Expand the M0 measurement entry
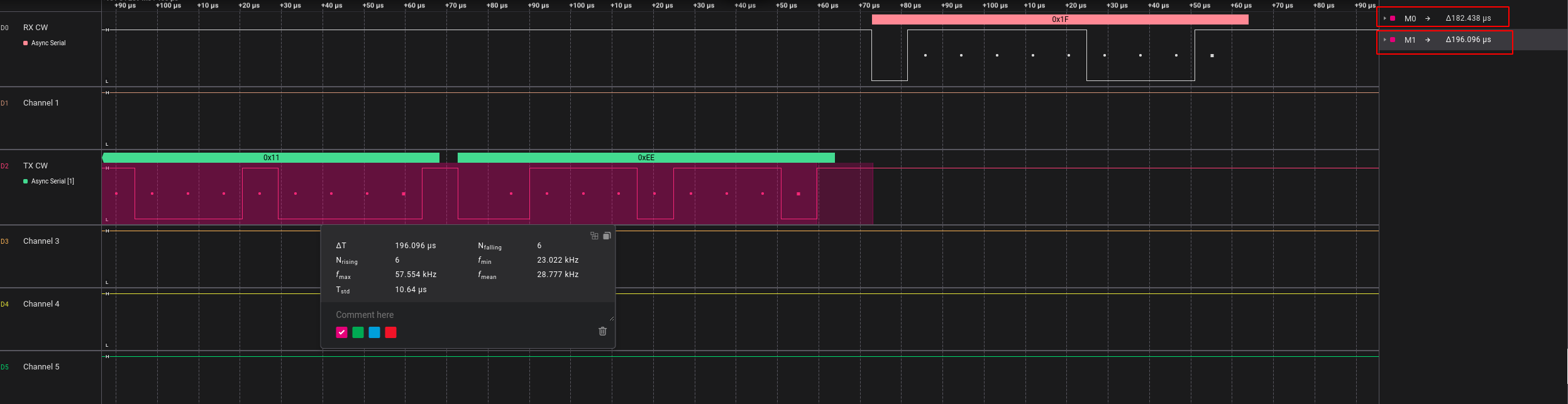1568x404 pixels. (1384, 19)
